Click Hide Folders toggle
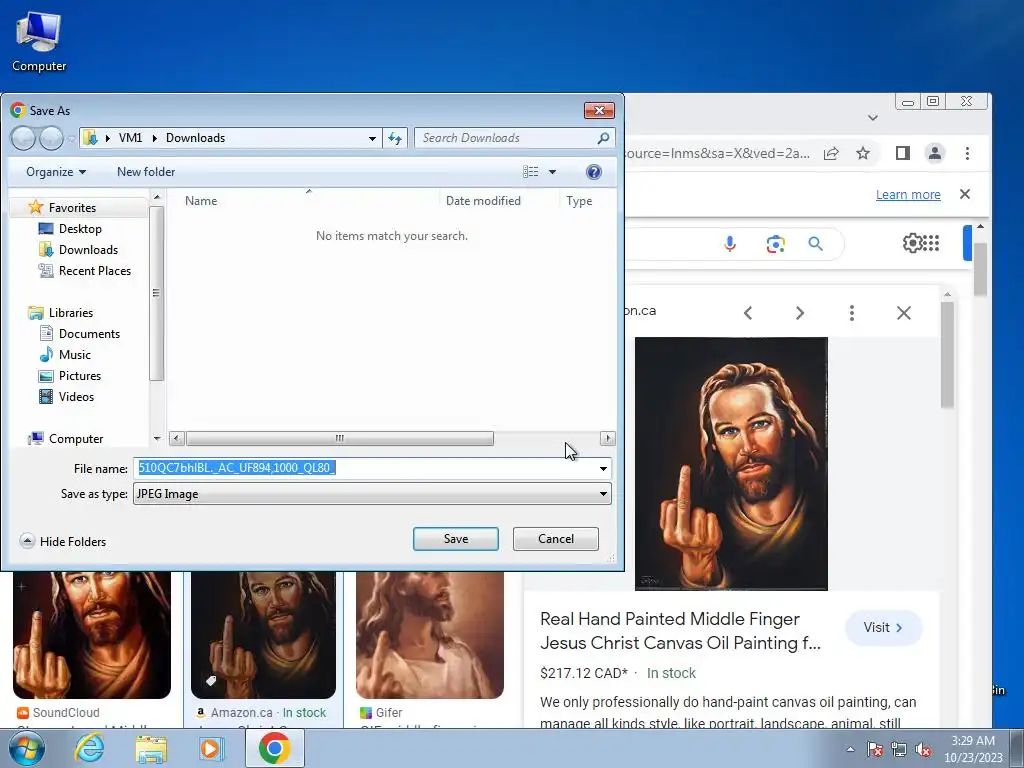1024x768 pixels. point(63,541)
